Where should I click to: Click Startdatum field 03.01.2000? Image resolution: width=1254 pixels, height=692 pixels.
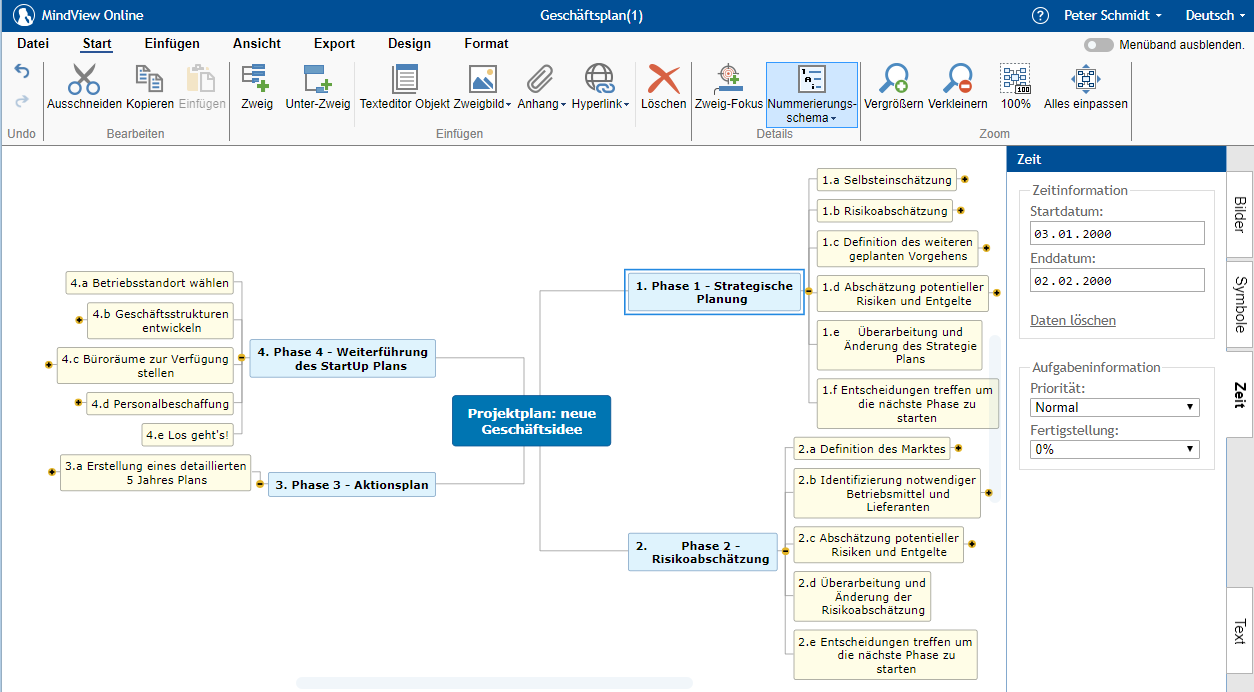tap(1117, 233)
